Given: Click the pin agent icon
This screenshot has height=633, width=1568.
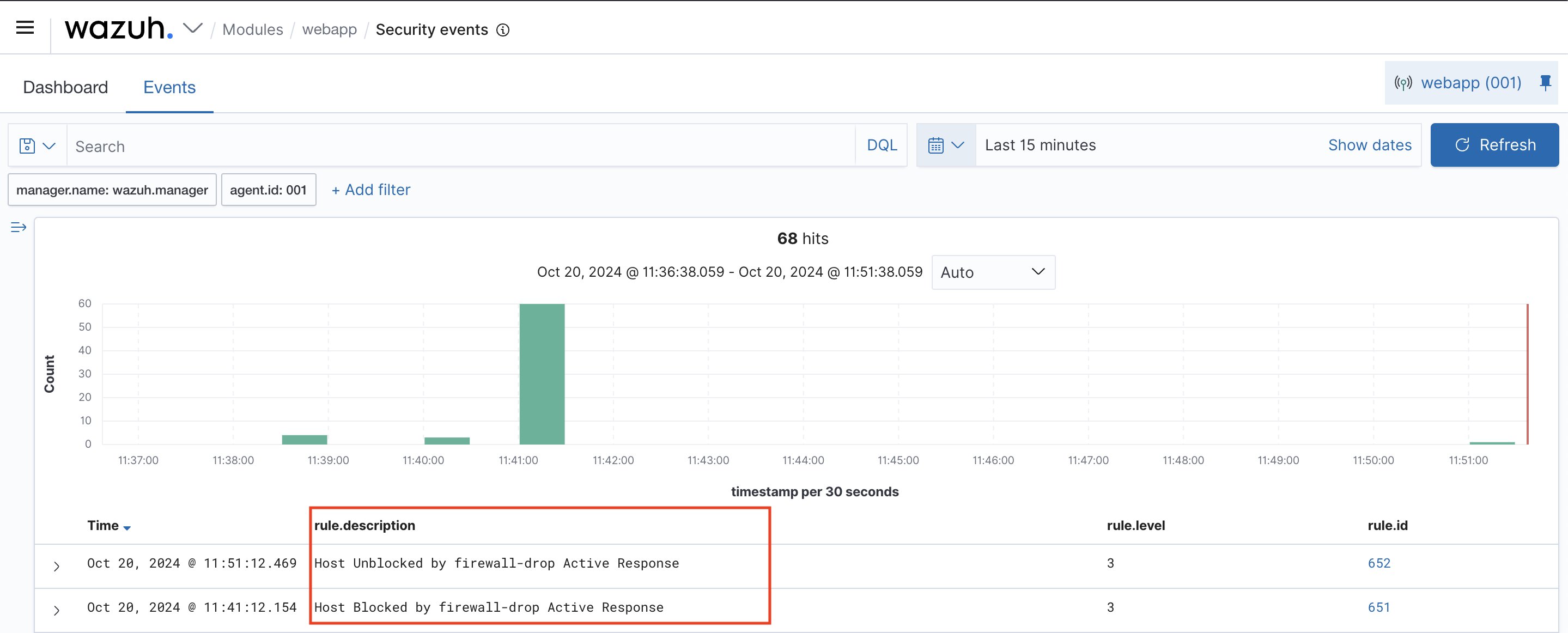Looking at the screenshot, I should (1545, 83).
